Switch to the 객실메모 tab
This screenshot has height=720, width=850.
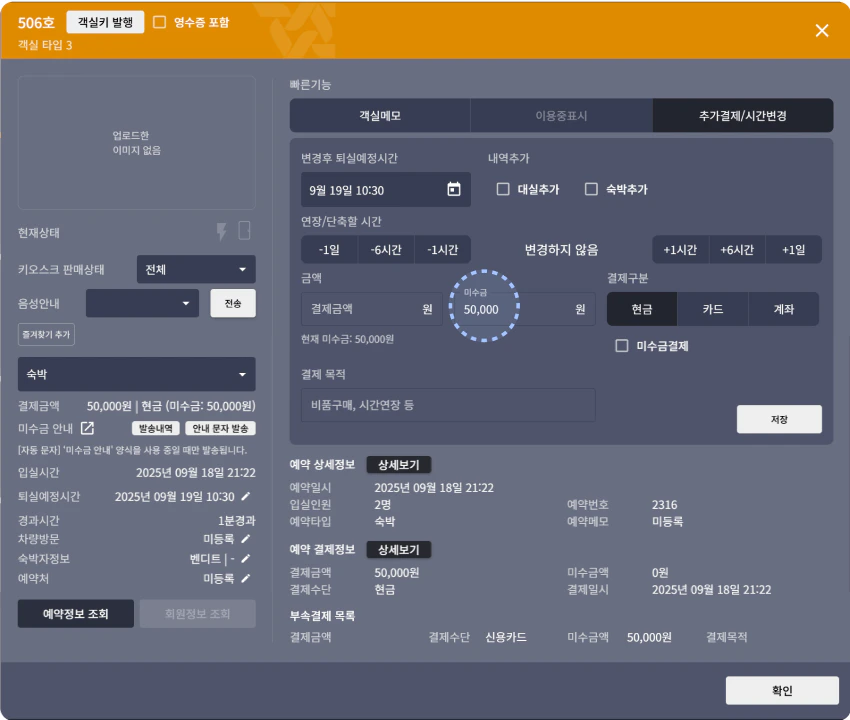point(380,115)
